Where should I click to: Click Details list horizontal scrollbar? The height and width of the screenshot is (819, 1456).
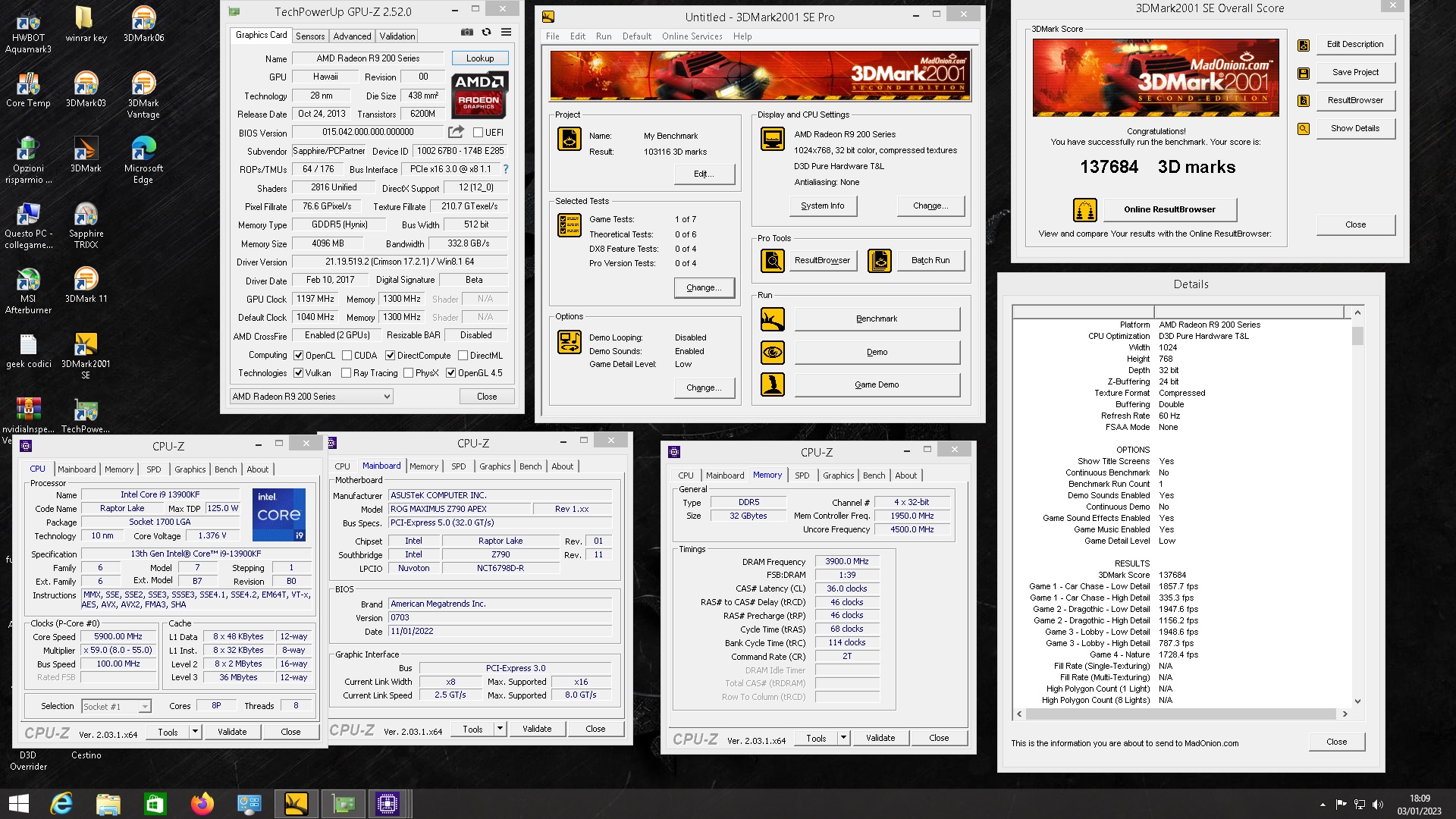[x=1181, y=714]
